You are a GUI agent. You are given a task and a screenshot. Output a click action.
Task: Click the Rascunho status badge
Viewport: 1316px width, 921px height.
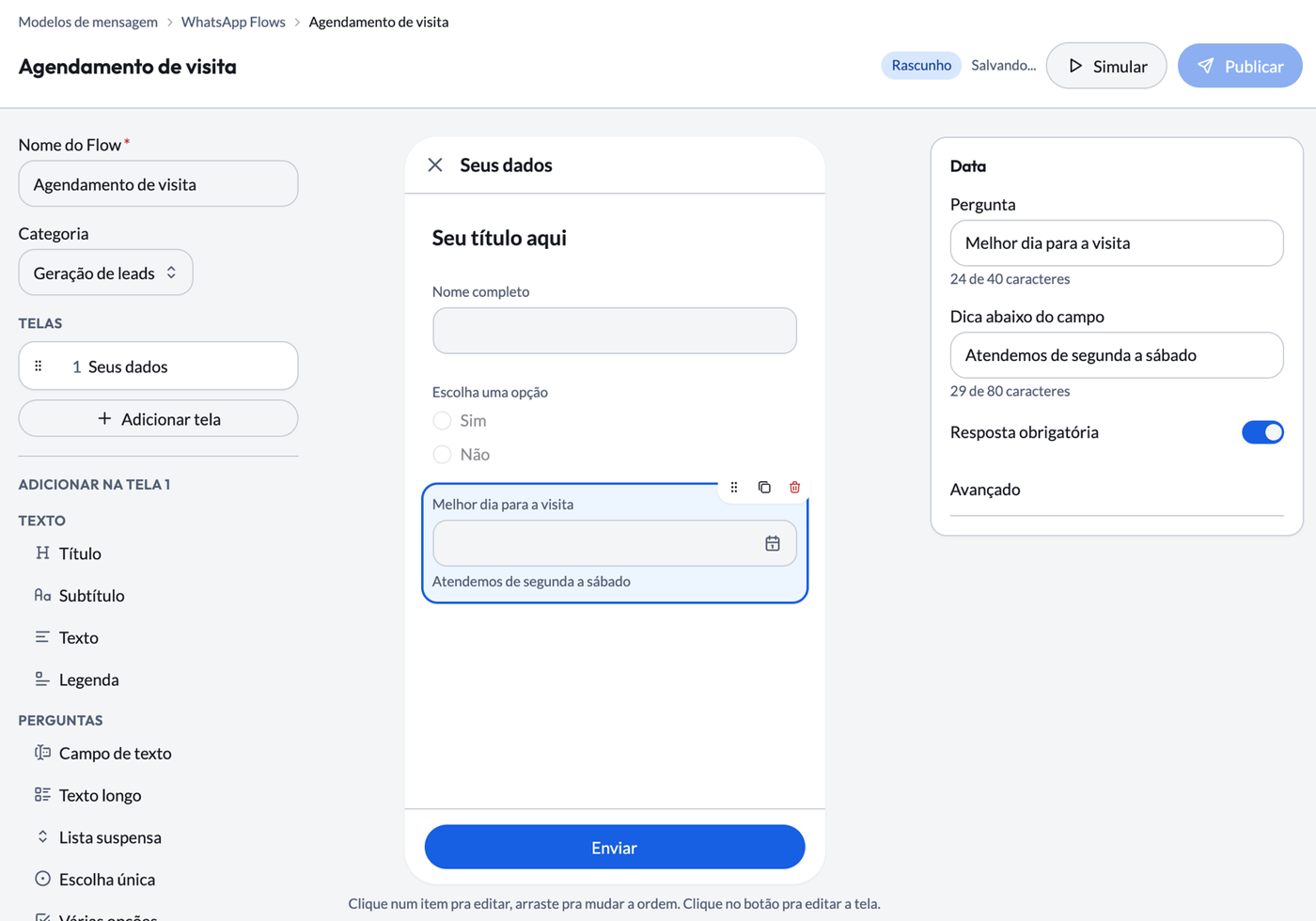coord(921,65)
